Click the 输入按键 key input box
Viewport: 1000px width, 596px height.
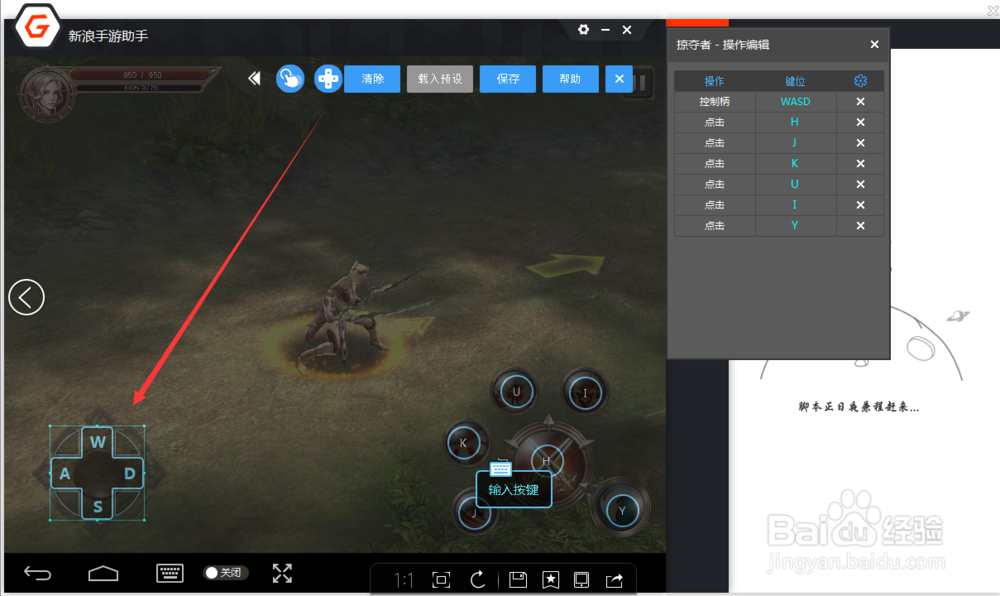point(513,490)
